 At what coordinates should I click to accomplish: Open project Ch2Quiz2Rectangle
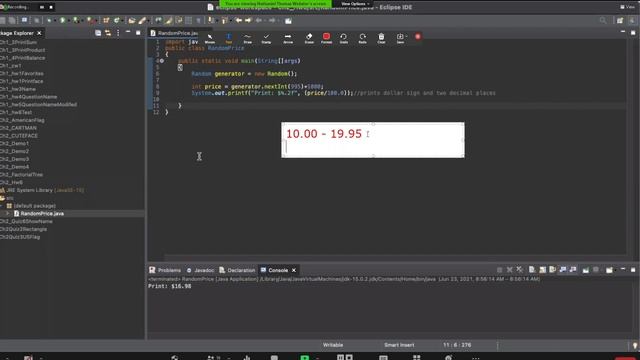pyautogui.click(x=23, y=229)
